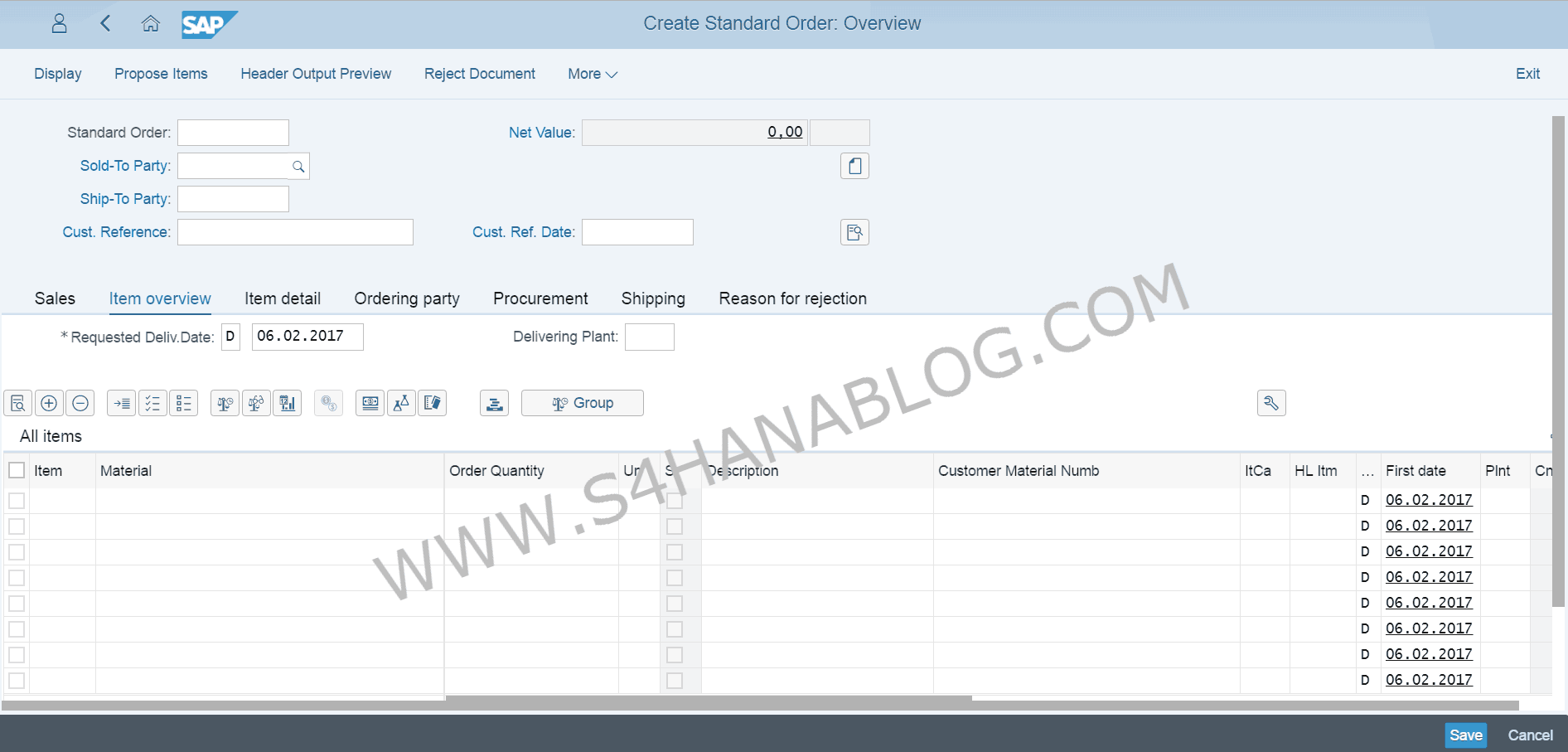Viewport: 1568px width, 752px height.
Task: Open the user profile icon
Action: coord(59,23)
